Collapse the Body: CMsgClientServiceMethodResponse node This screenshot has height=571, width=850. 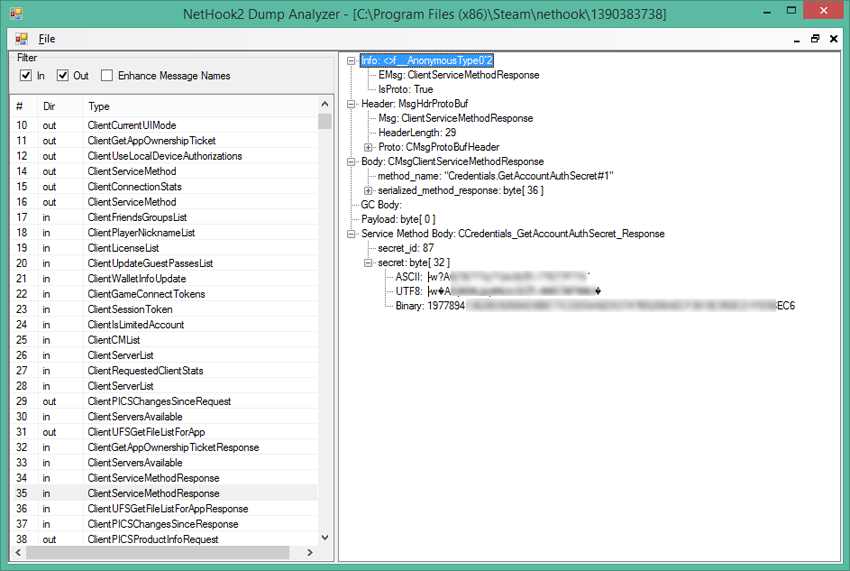coord(351,162)
